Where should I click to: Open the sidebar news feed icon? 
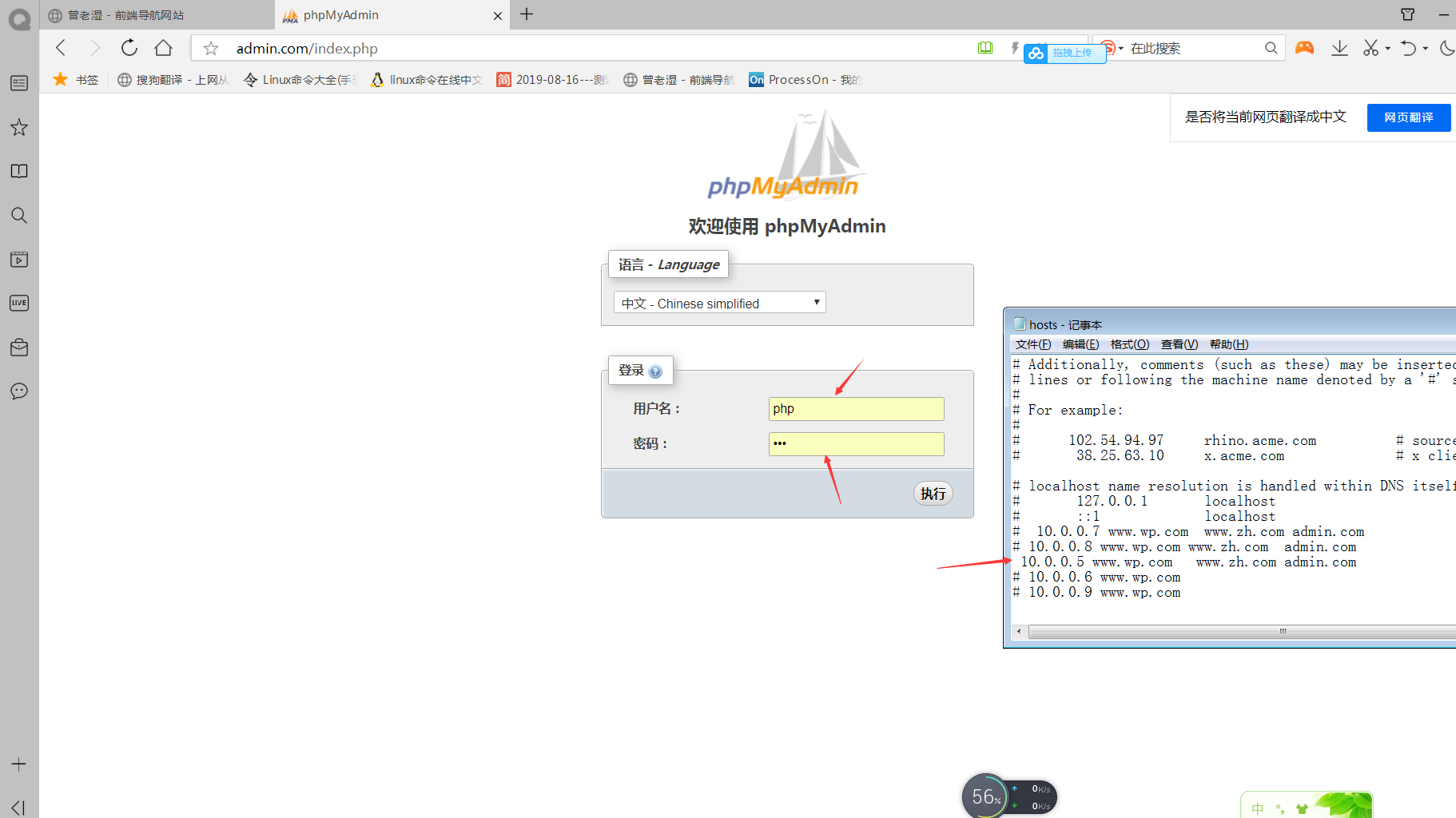[19, 83]
